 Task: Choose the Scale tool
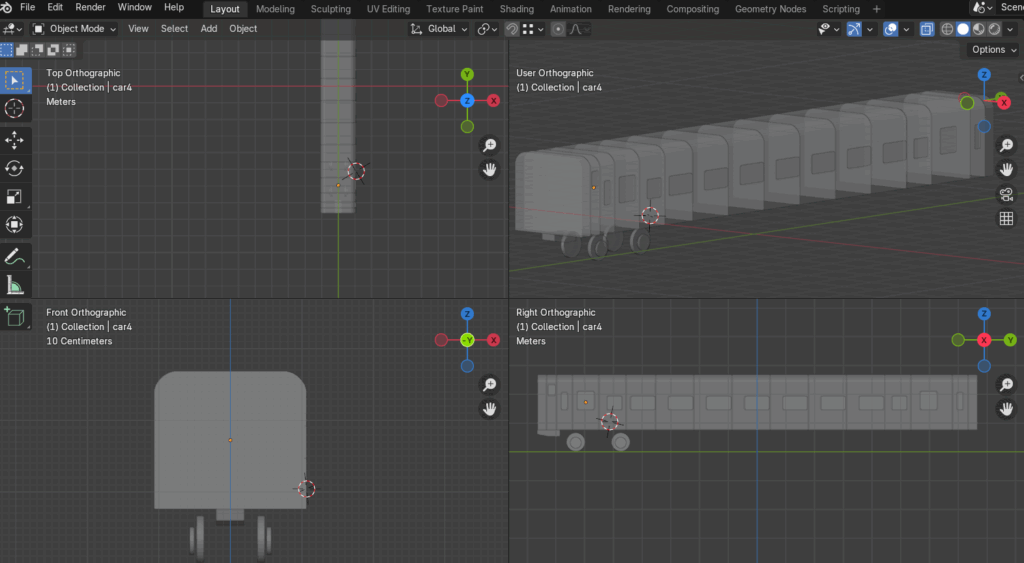pos(15,197)
